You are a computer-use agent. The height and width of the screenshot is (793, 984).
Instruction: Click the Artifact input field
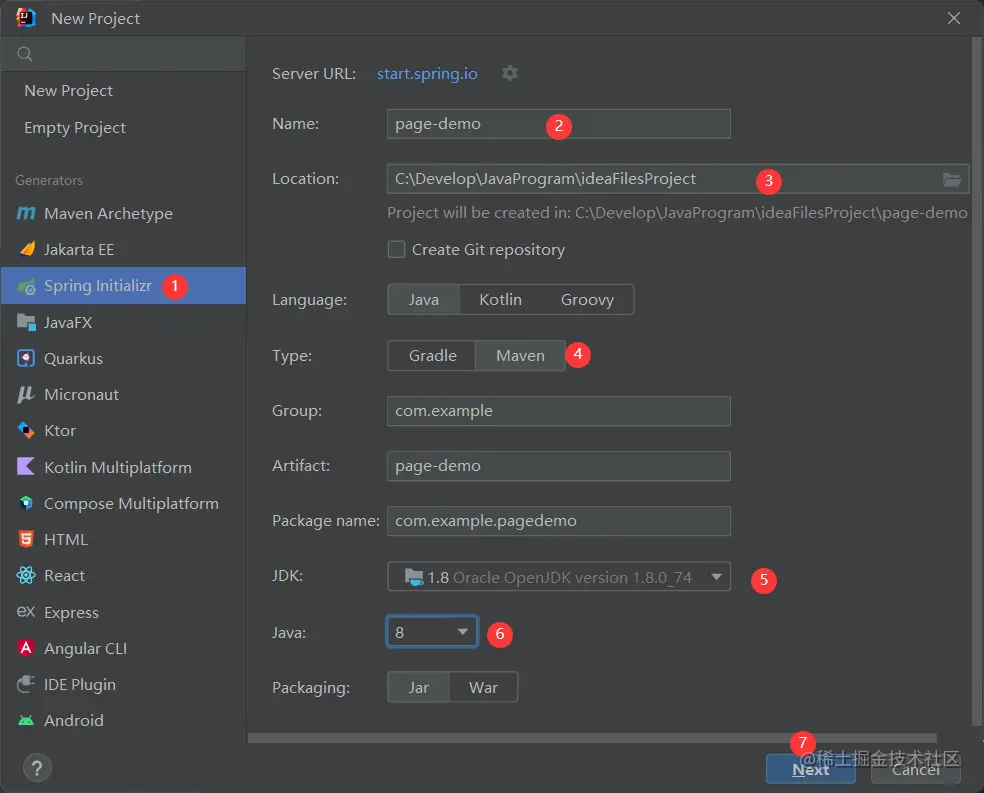[x=559, y=466]
